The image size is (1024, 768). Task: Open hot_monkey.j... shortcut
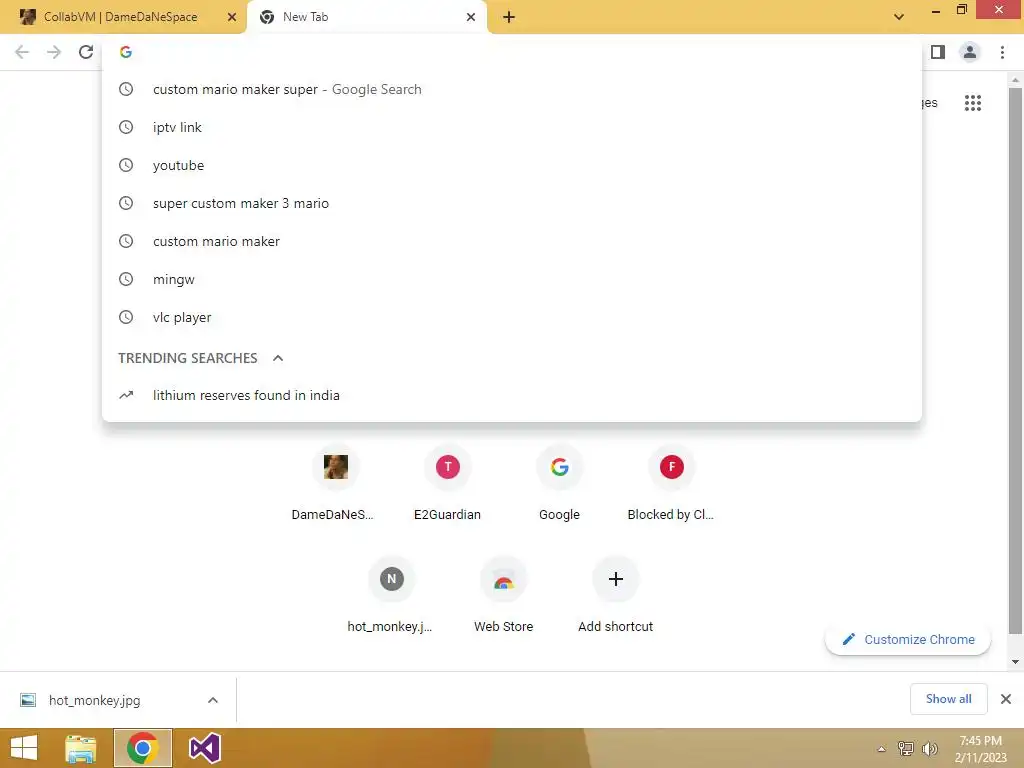point(391,596)
